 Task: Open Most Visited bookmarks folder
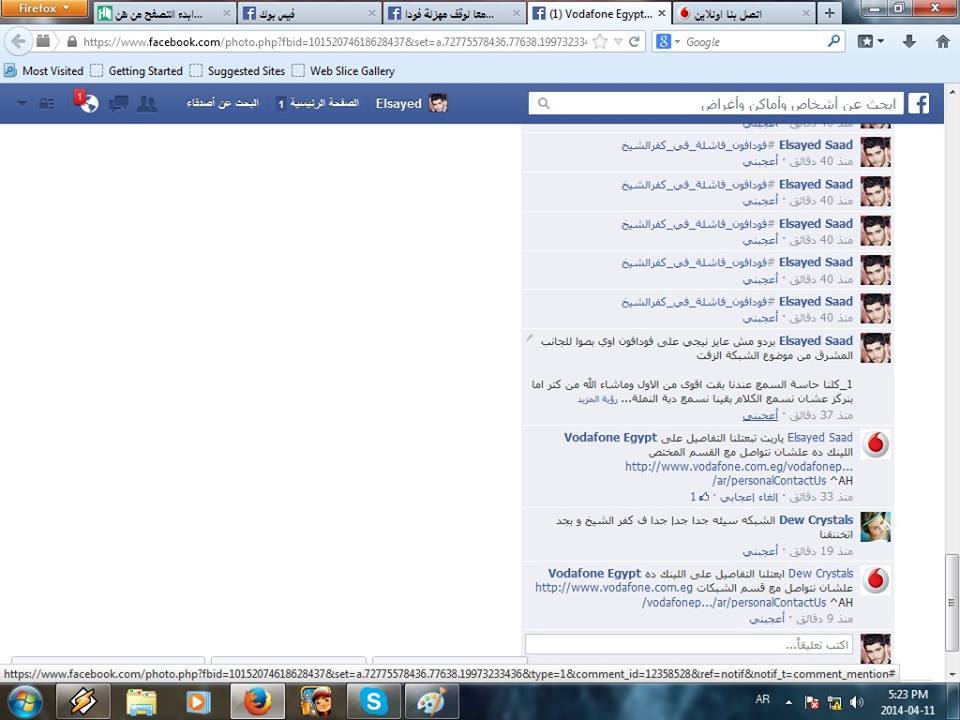[x=44, y=71]
